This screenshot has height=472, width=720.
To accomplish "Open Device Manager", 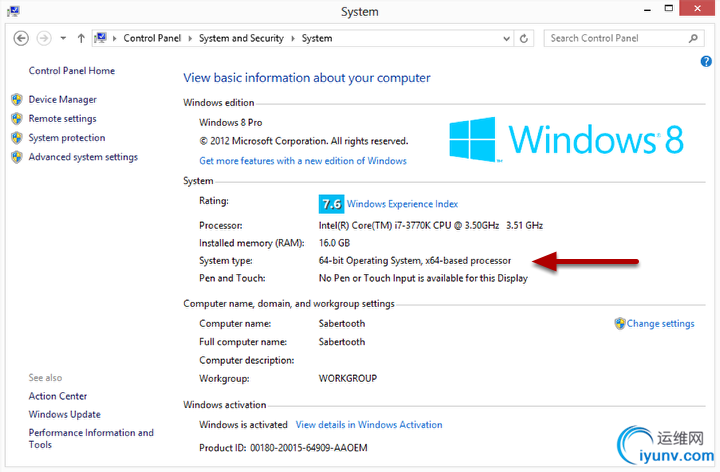I will click(x=62, y=100).
